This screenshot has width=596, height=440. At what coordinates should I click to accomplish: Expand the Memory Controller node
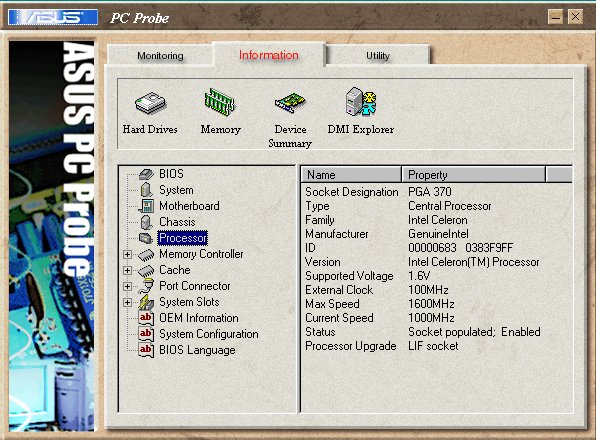[x=127, y=255]
